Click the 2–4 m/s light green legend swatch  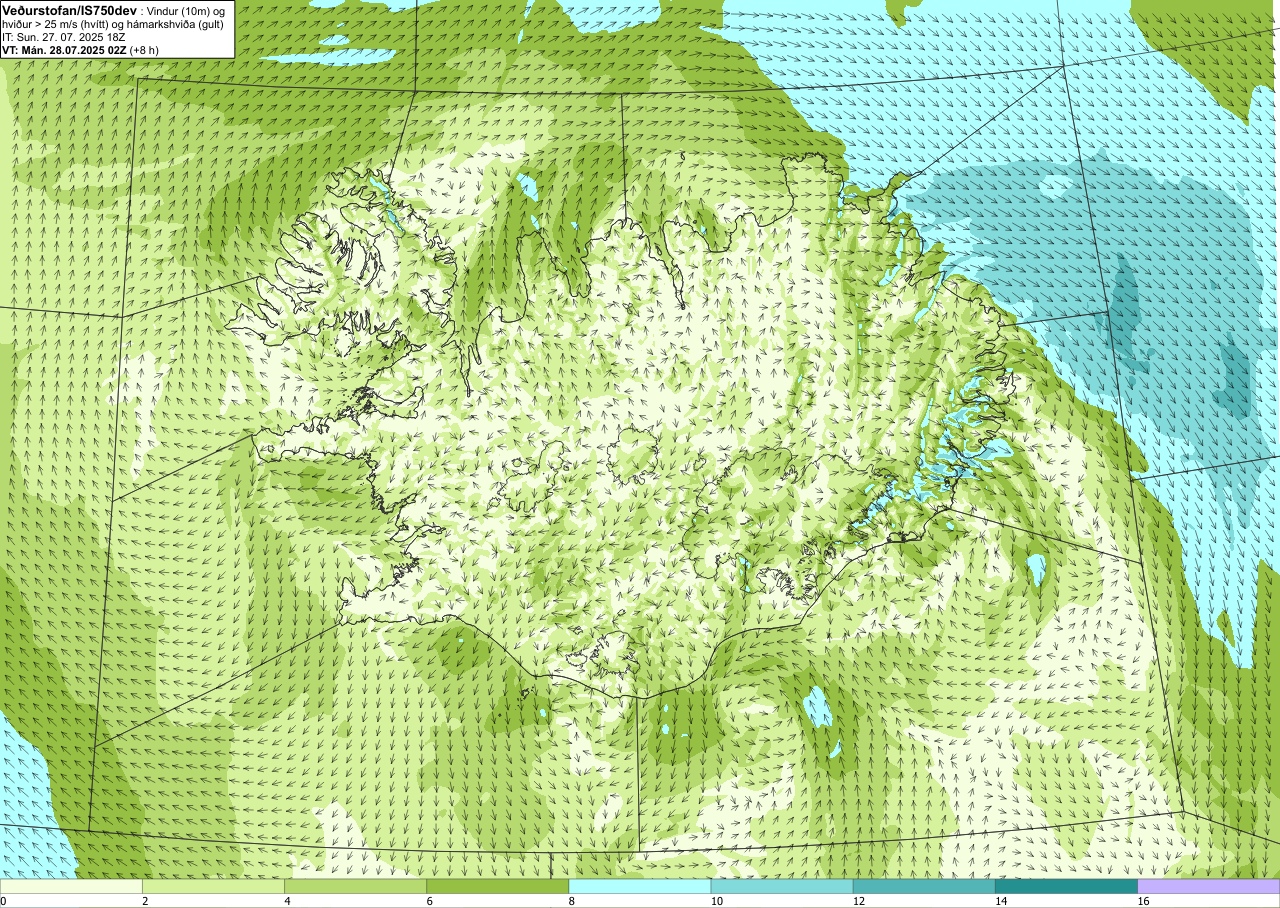pyautogui.click(x=213, y=886)
